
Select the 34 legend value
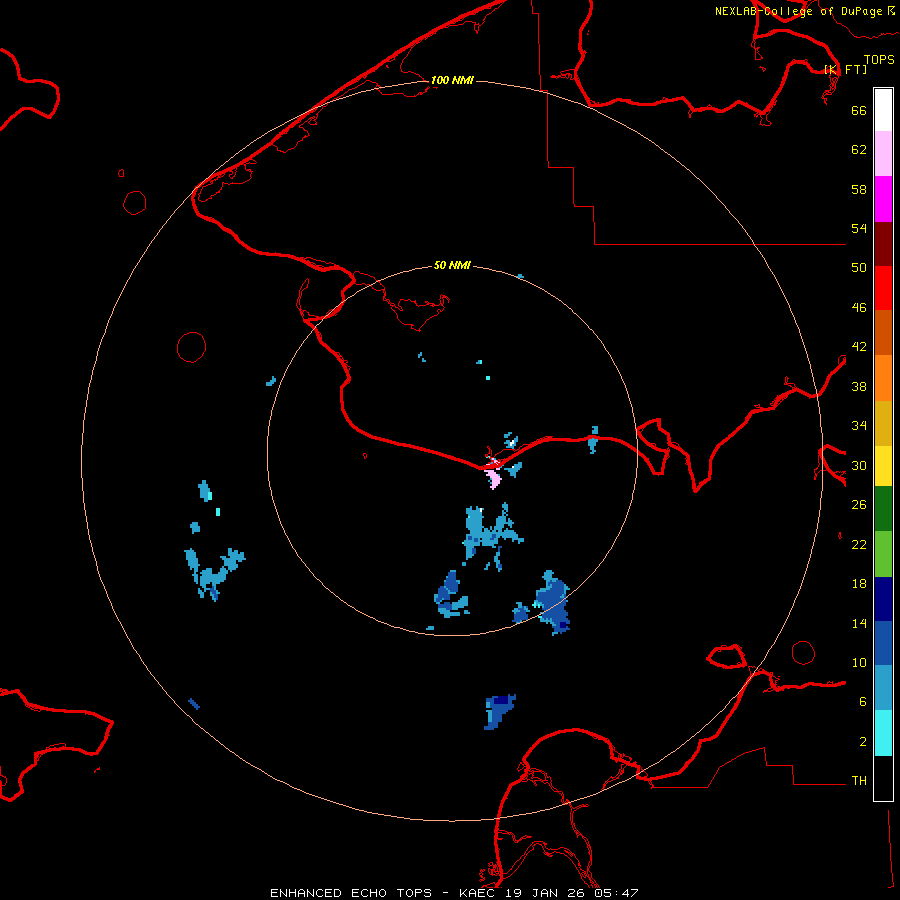859,426
